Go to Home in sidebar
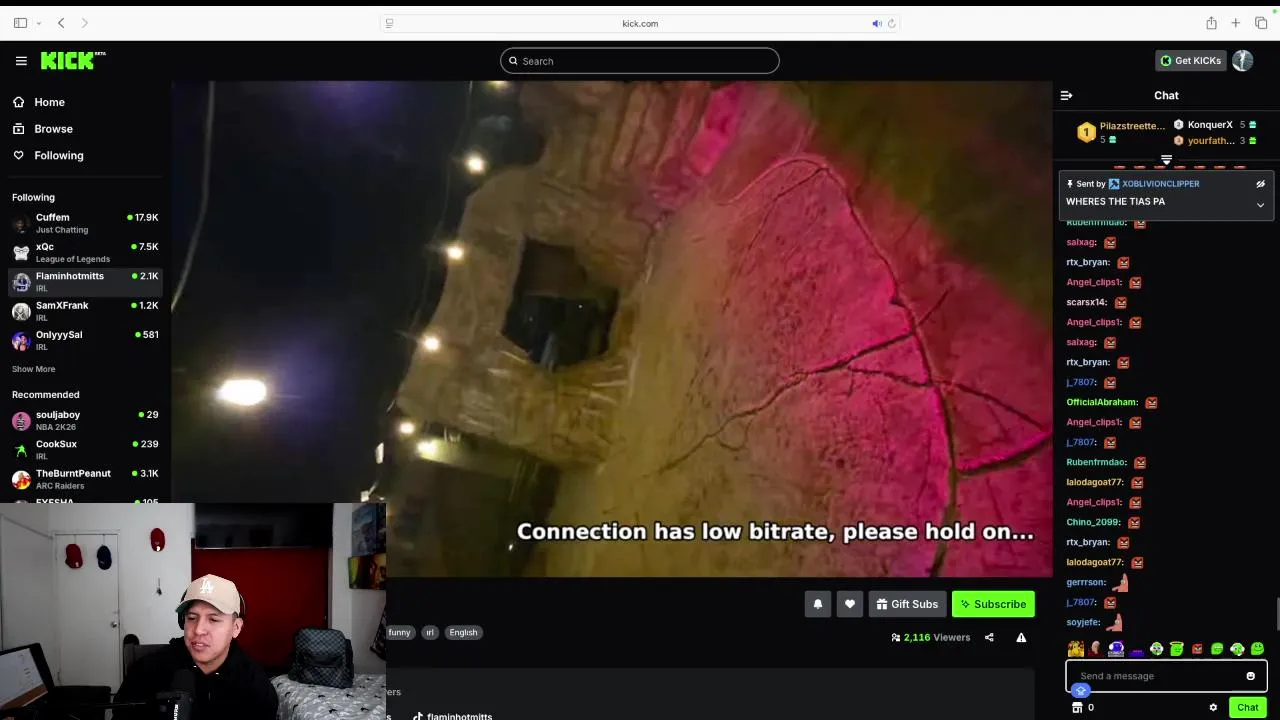The image size is (1280, 720). pyautogui.click(x=39, y=102)
